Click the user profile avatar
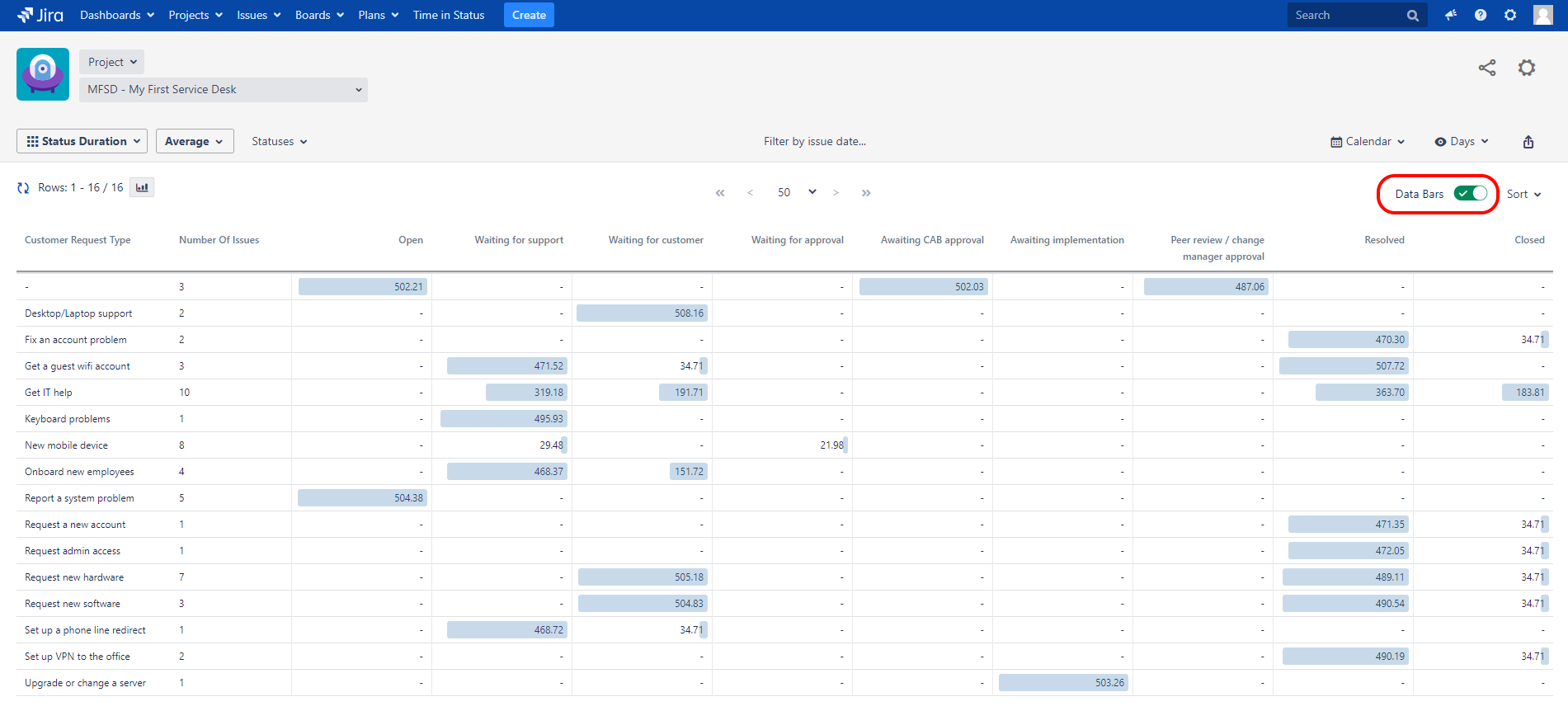The image size is (1568, 711). [x=1542, y=16]
